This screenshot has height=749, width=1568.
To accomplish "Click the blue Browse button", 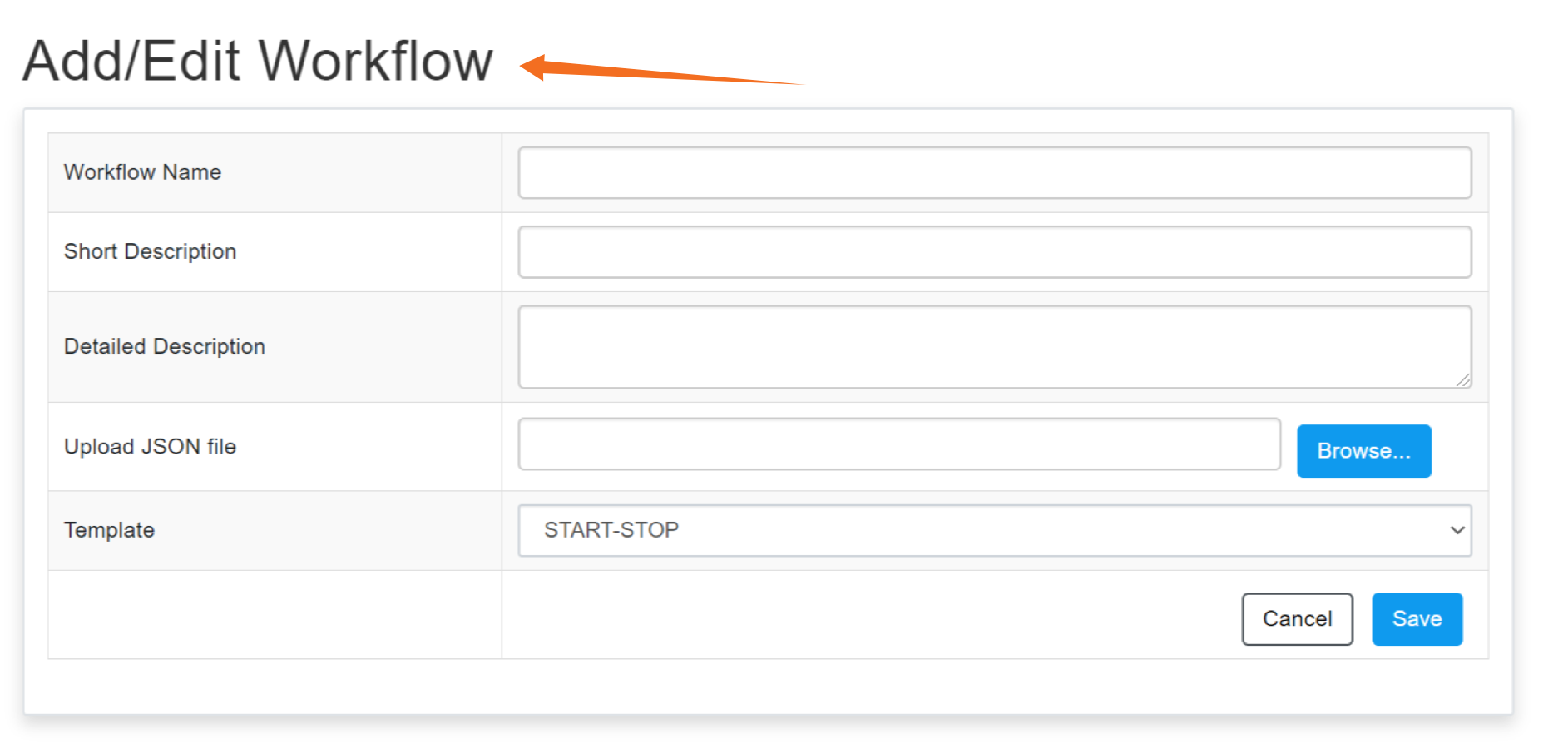I will coord(1364,451).
